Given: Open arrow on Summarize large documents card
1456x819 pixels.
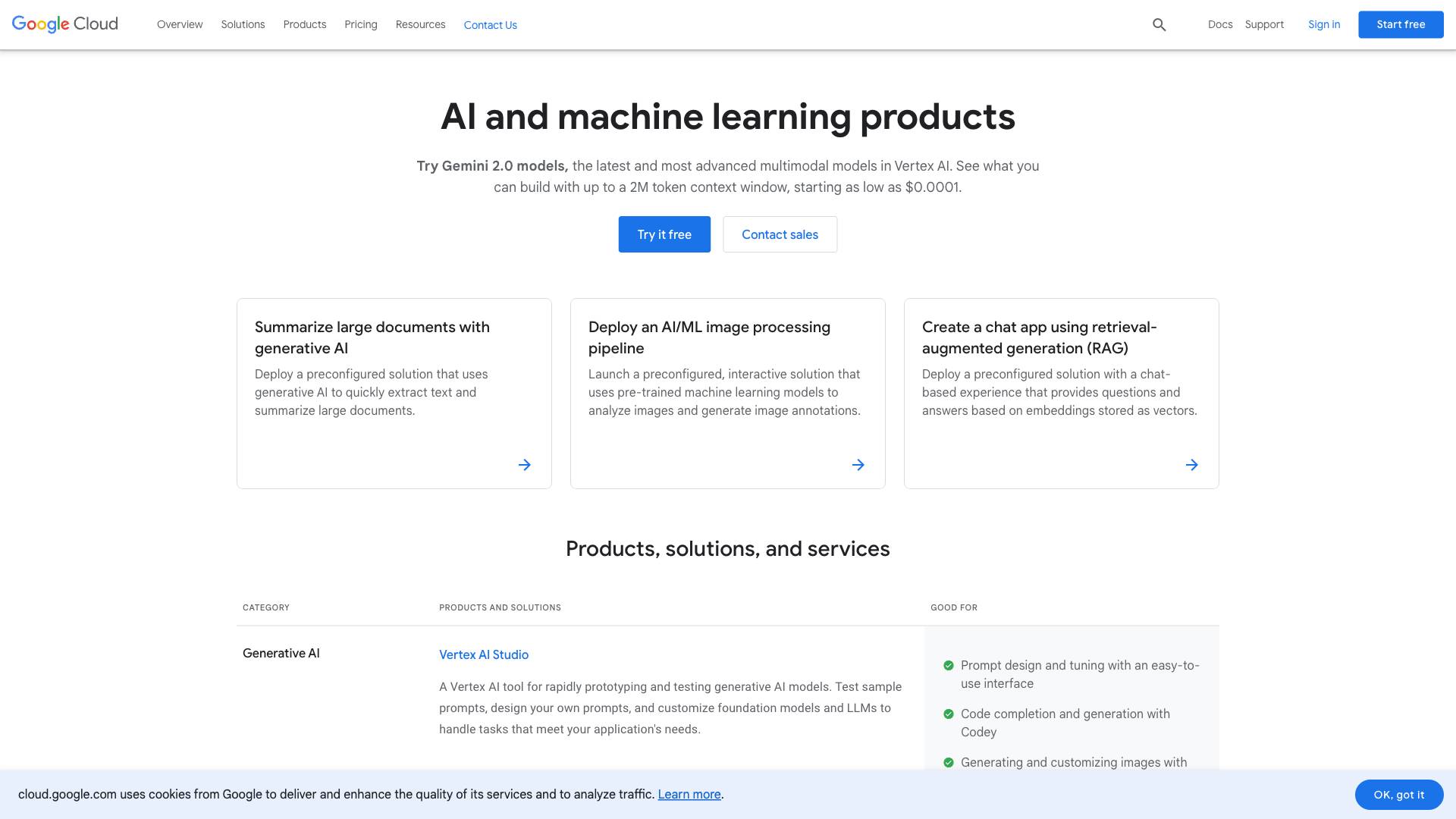Looking at the screenshot, I should pyautogui.click(x=524, y=465).
